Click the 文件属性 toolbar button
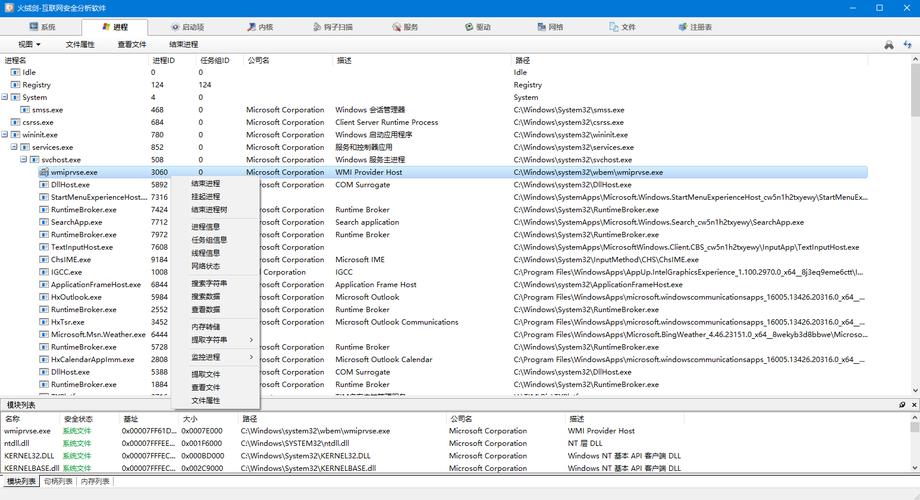This screenshot has width=920, height=500. coord(80,44)
